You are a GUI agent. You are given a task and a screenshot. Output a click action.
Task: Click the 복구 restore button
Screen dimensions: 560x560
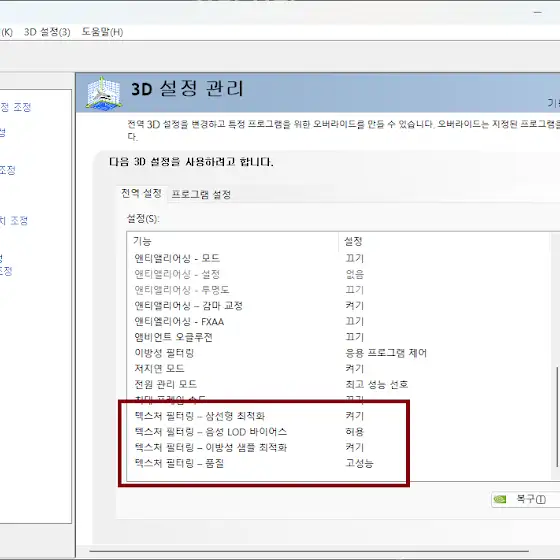click(526, 499)
